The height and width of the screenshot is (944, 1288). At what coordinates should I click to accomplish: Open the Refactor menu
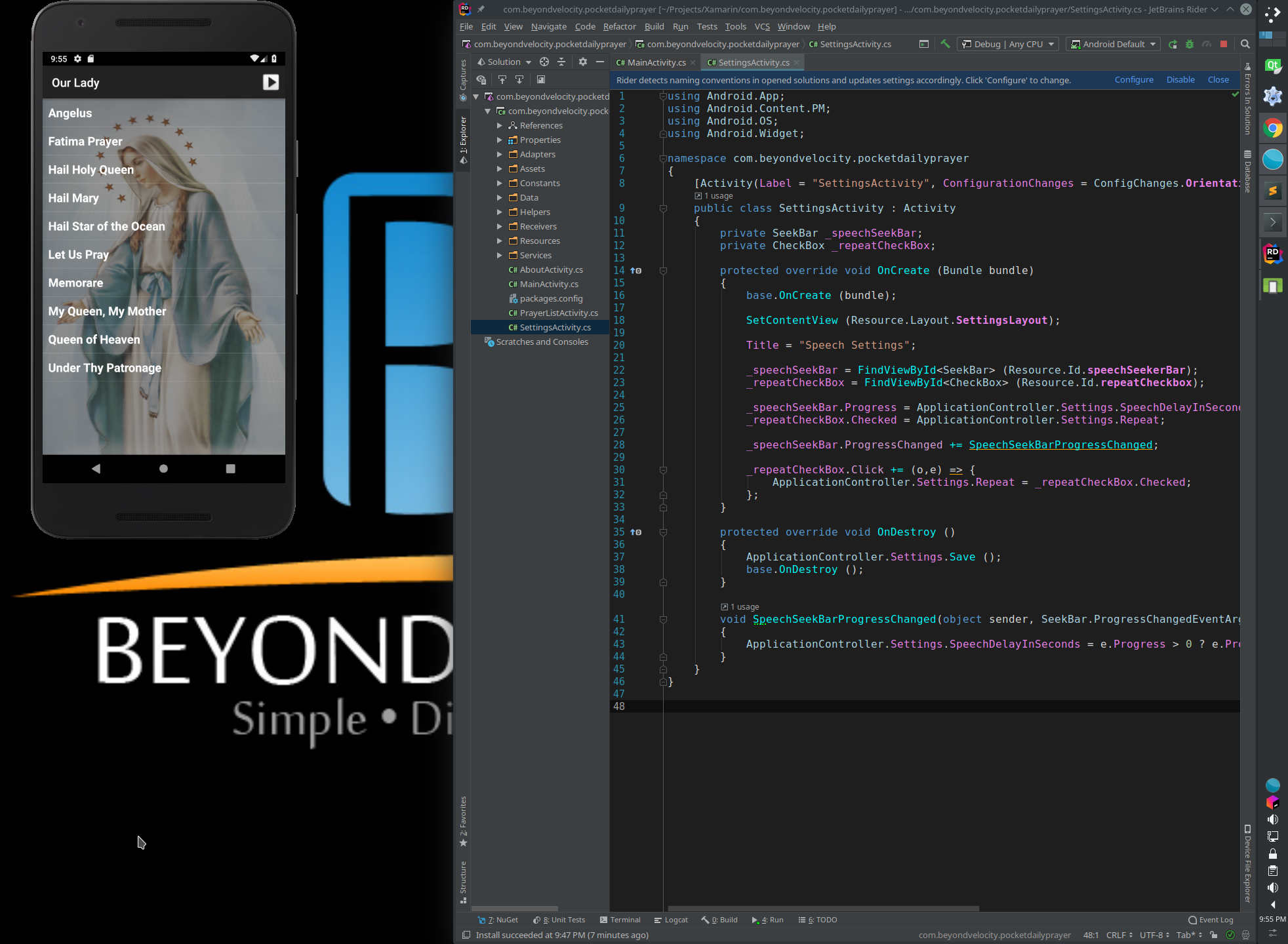click(x=619, y=26)
